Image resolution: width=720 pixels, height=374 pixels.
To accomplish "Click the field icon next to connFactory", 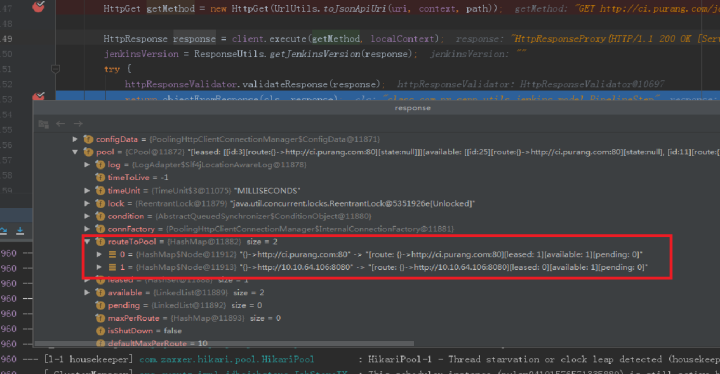I will (100, 229).
